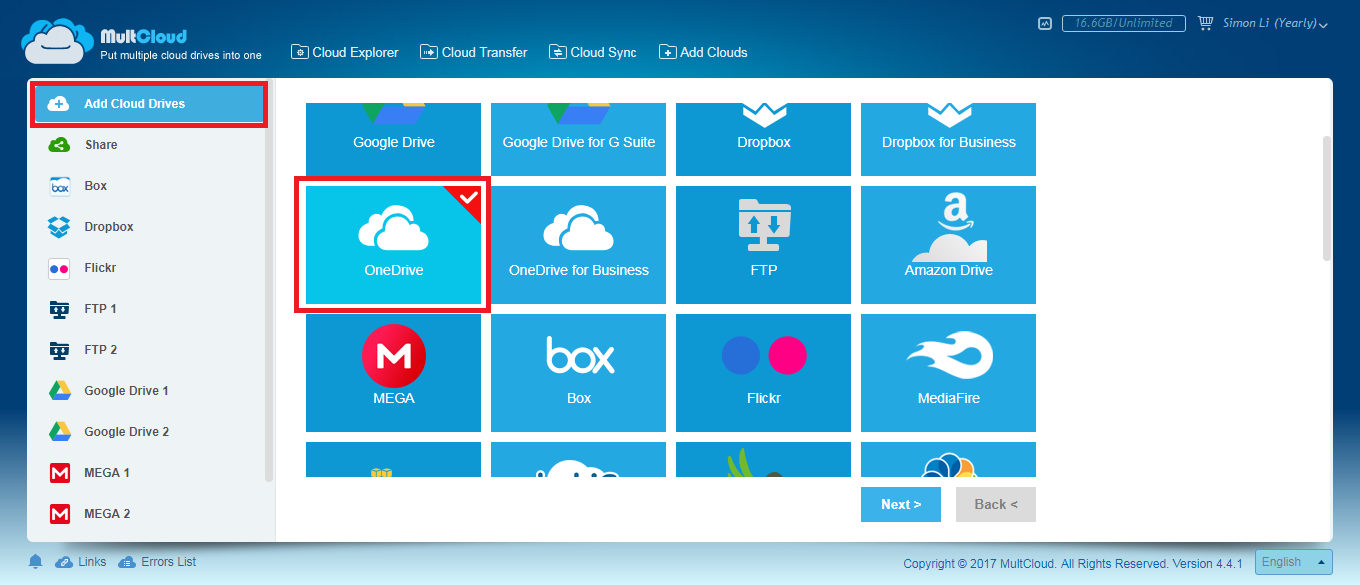
Task: Select the Box logo tile
Action: point(578,373)
